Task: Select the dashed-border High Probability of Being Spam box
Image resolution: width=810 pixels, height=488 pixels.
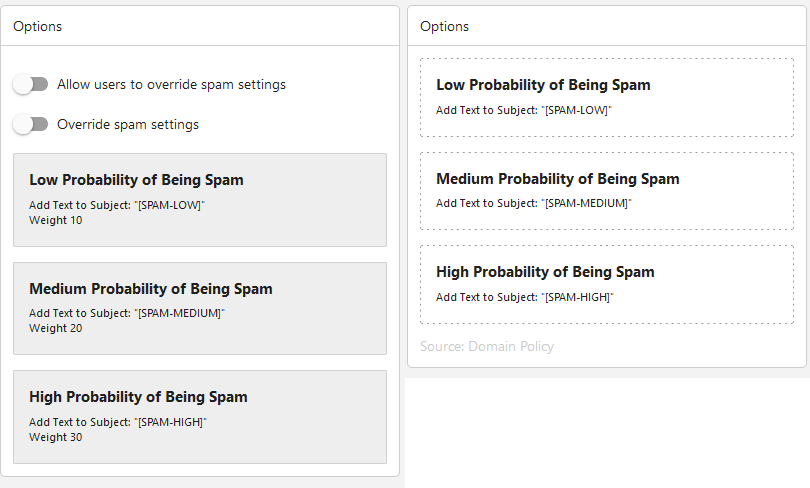Action: 607,284
